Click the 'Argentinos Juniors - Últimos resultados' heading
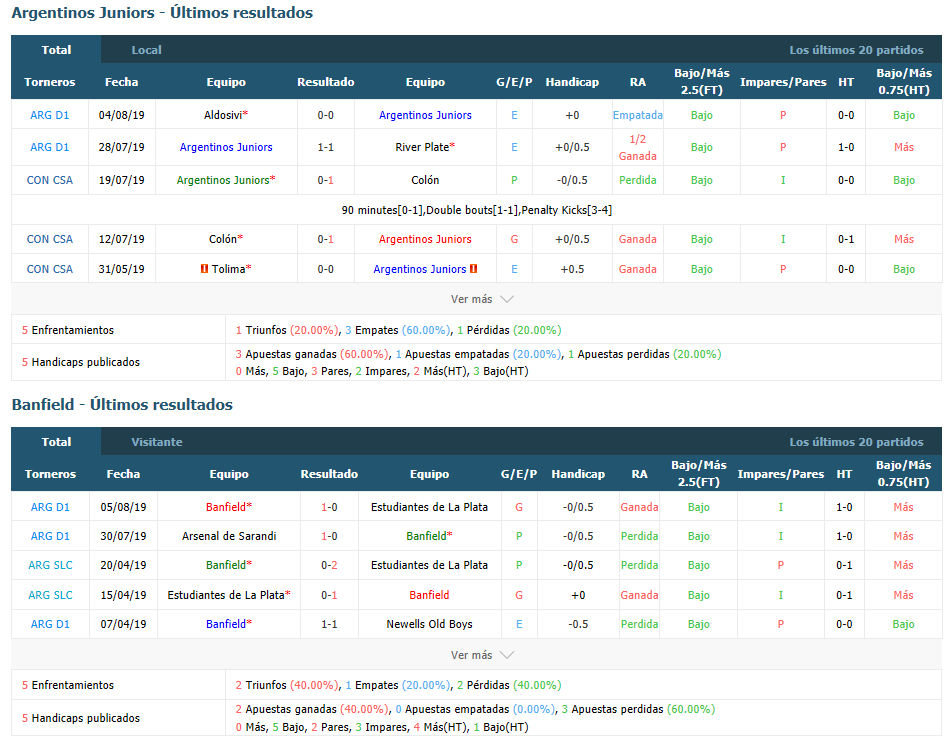950x743 pixels. [x=162, y=13]
